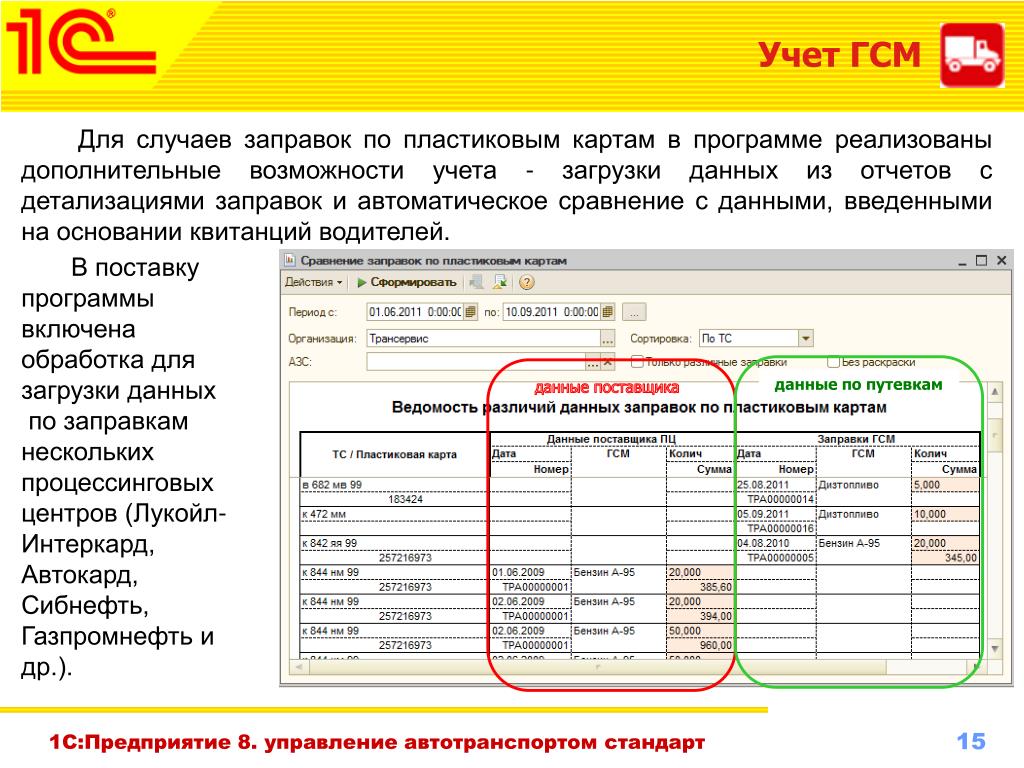Click the save settings toolbar icon
The width and height of the screenshot is (1024, 768).
pos(501,282)
